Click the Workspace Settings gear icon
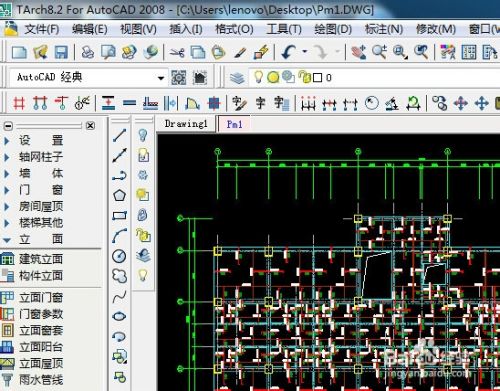This screenshot has width=500, height=391. pyautogui.click(x=179, y=78)
